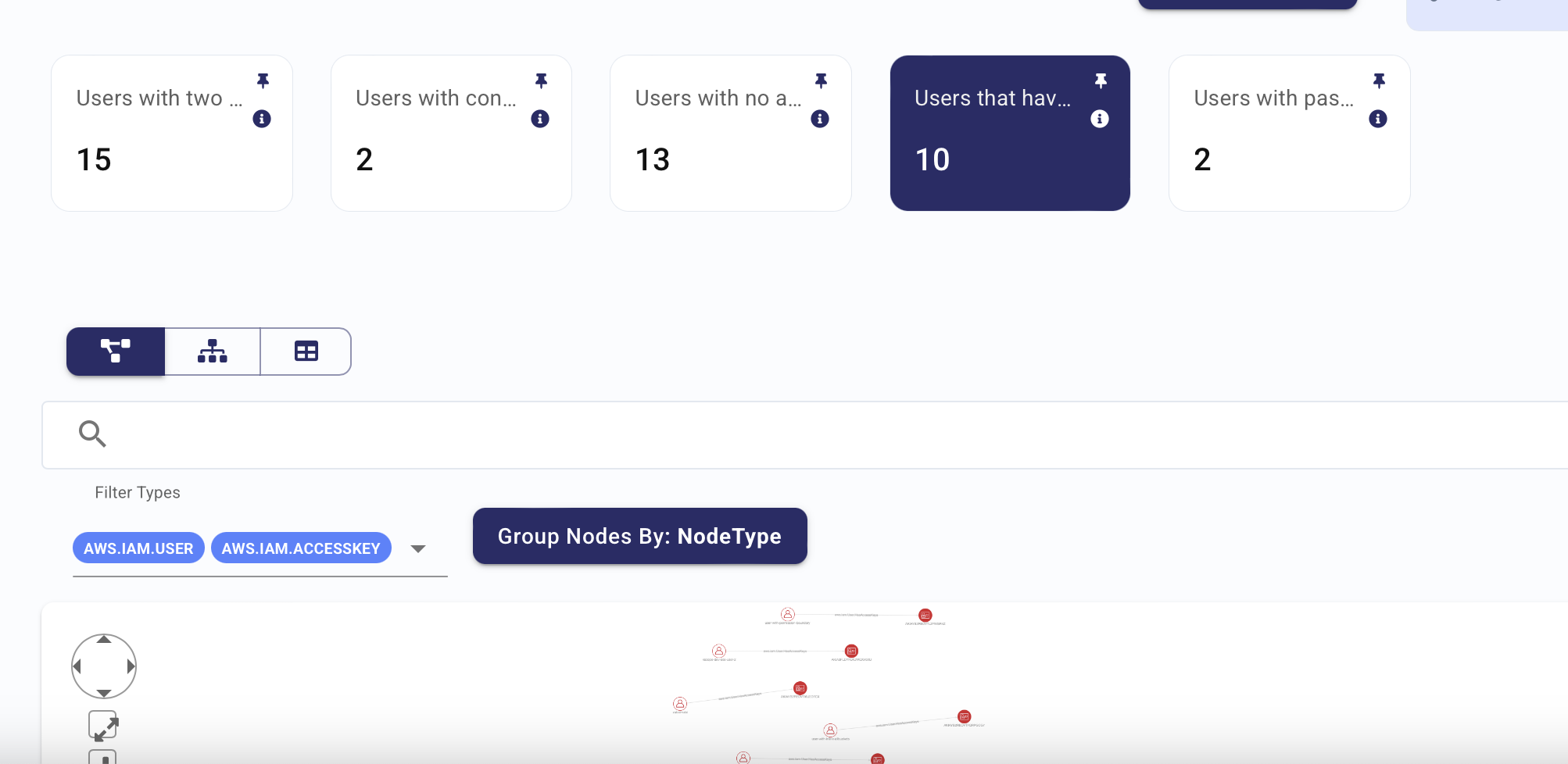Switch to hierarchy tree view
1568x764 pixels.
tap(213, 352)
